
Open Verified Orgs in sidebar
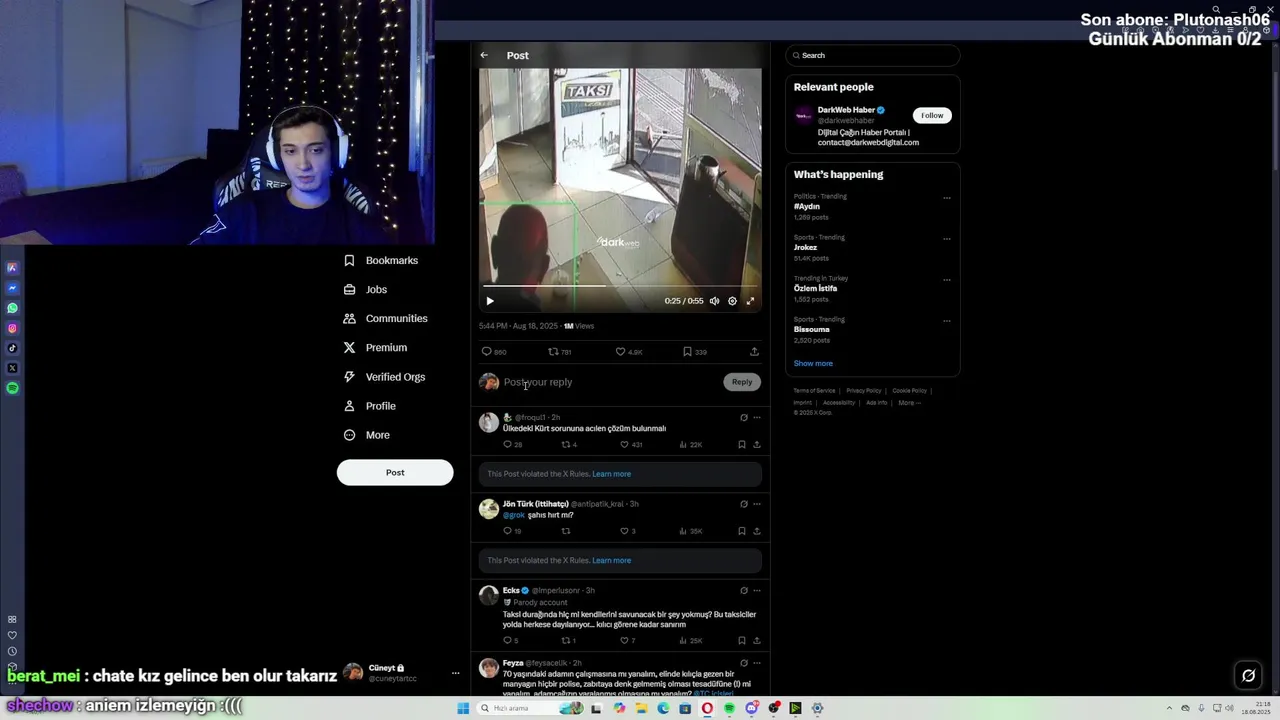click(x=384, y=377)
